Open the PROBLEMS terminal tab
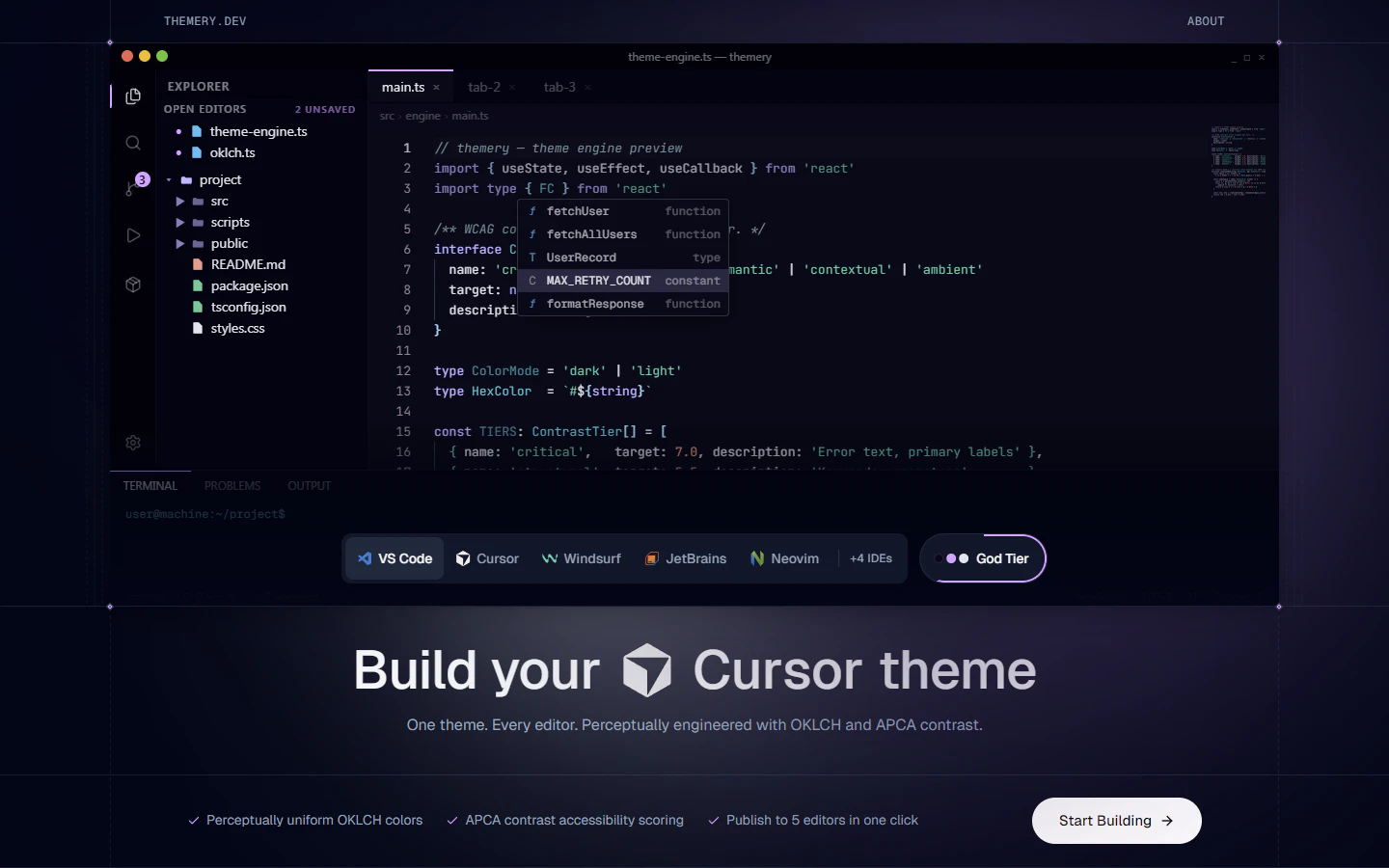This screenshot has height=868, width=1389. tap(231, 485)
